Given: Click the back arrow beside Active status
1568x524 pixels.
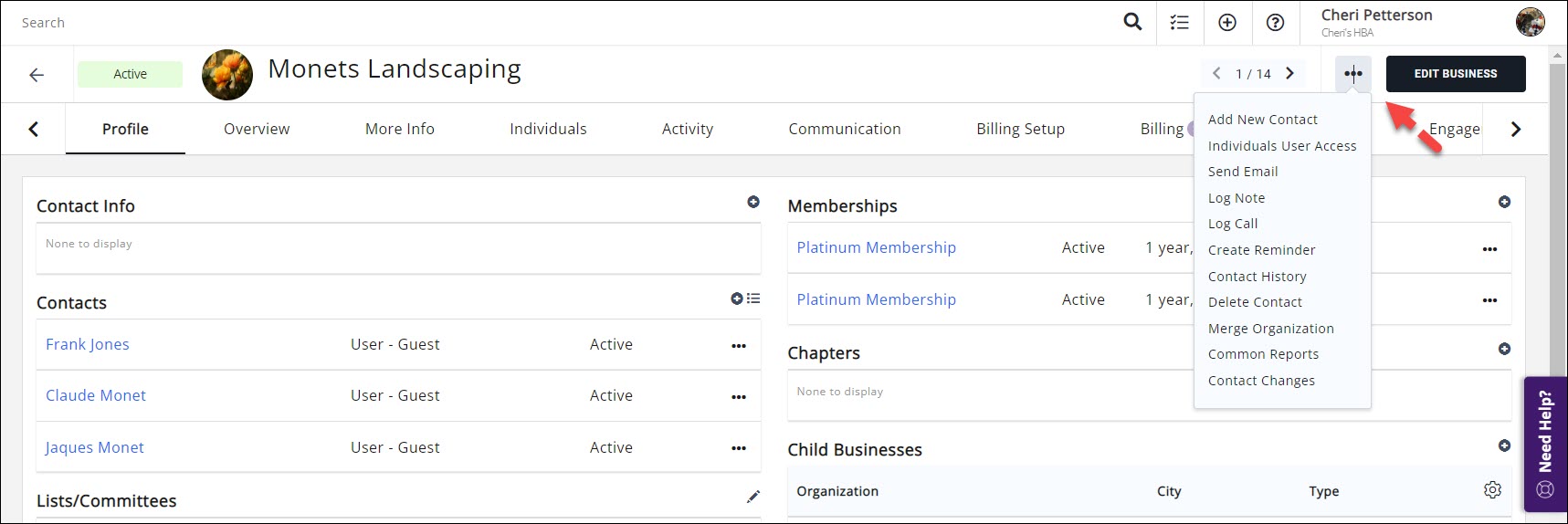Looking at the screenshot, I should [x=37, y=75].
